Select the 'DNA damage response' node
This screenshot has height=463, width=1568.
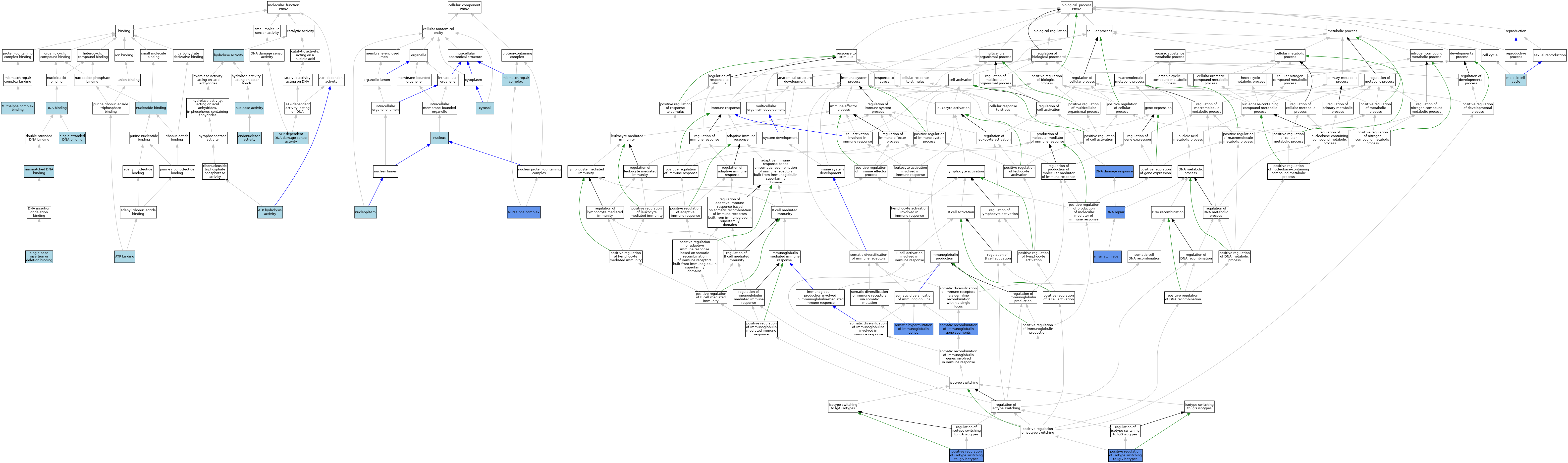(1114, 172)
